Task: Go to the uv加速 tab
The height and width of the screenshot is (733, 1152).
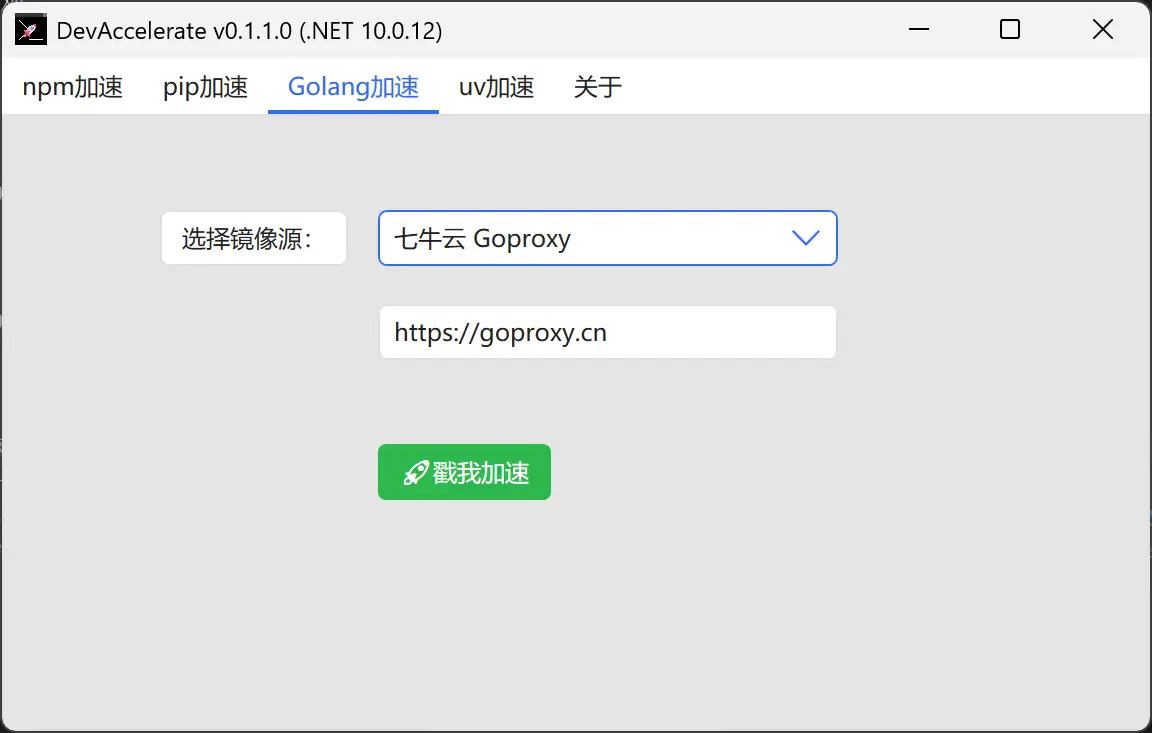Action: click(496, 87)
